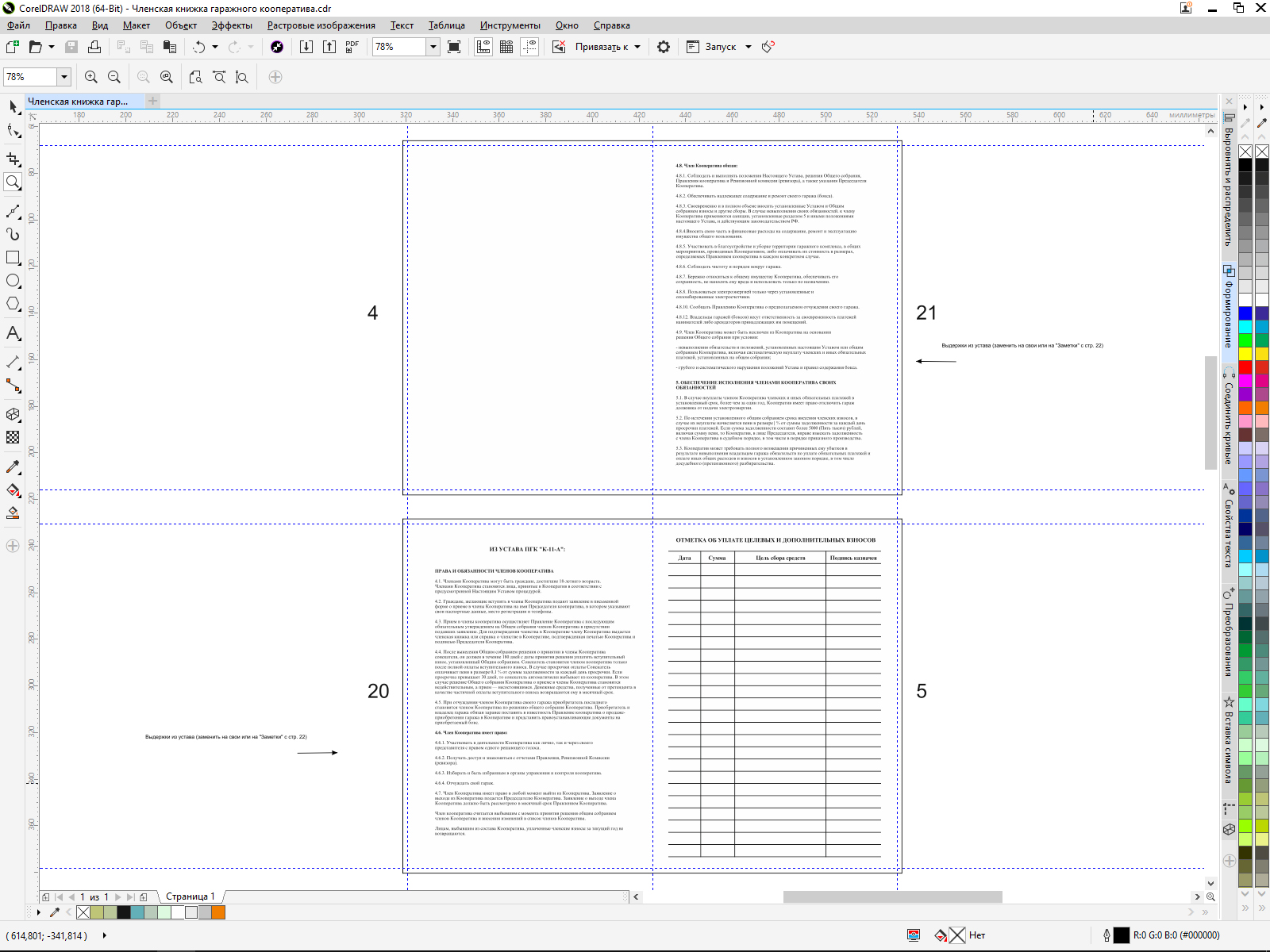This screenshot has height=952, width=1270.
Task: Pick the Eyedropper tool in toolbox
Action: [x=13, y=467]
